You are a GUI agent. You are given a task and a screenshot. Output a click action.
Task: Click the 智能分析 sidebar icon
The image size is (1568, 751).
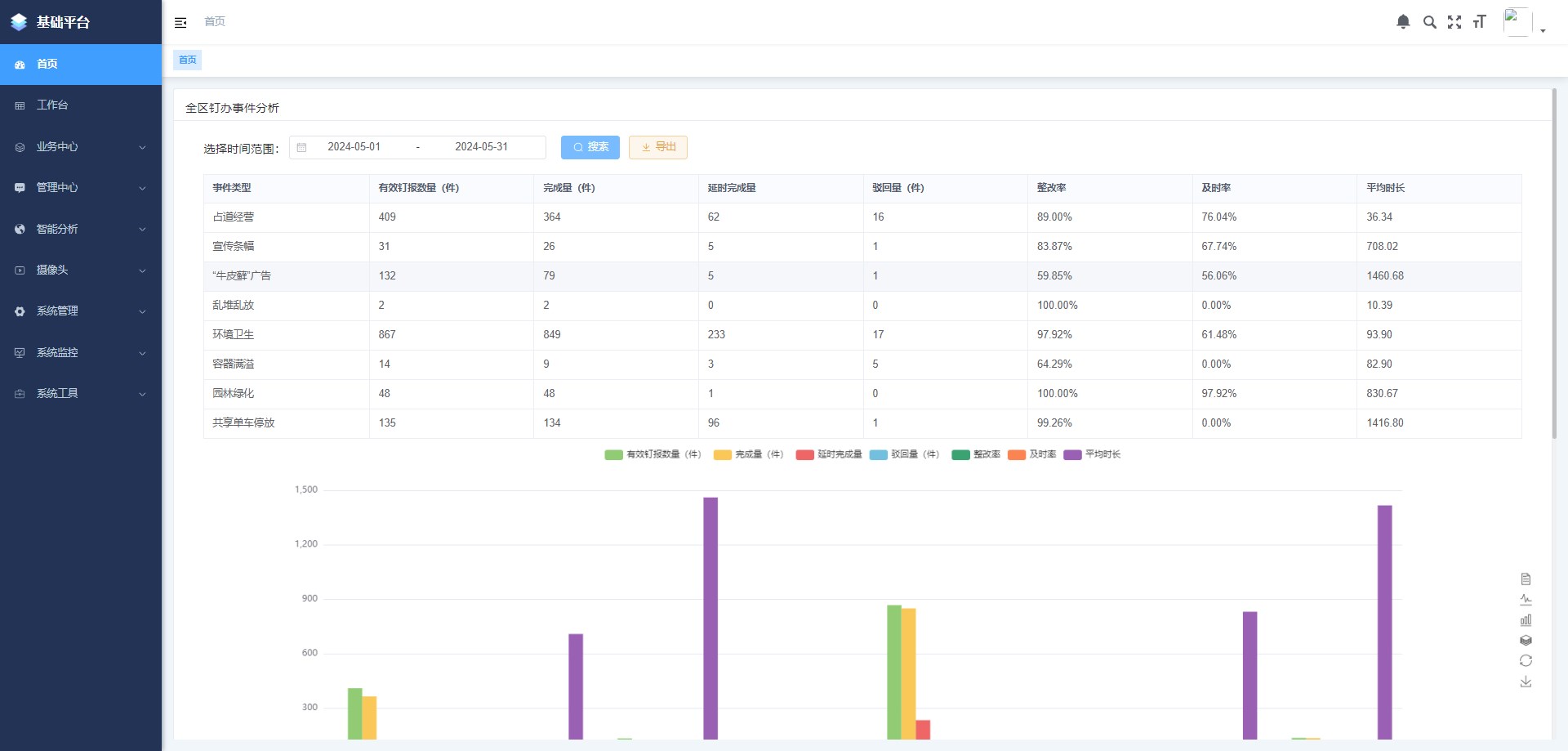click(x=20, y=230)
